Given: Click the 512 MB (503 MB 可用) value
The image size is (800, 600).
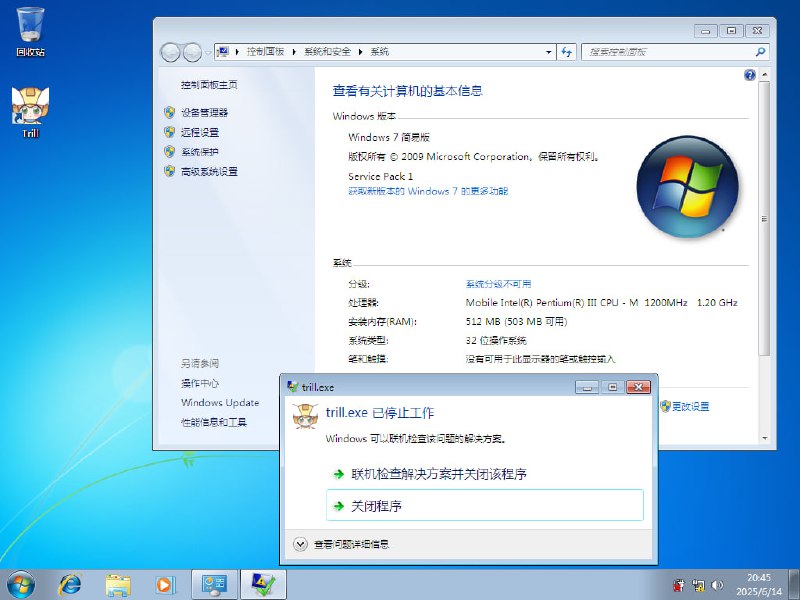Looking at the screenshot, I should 516,321.
